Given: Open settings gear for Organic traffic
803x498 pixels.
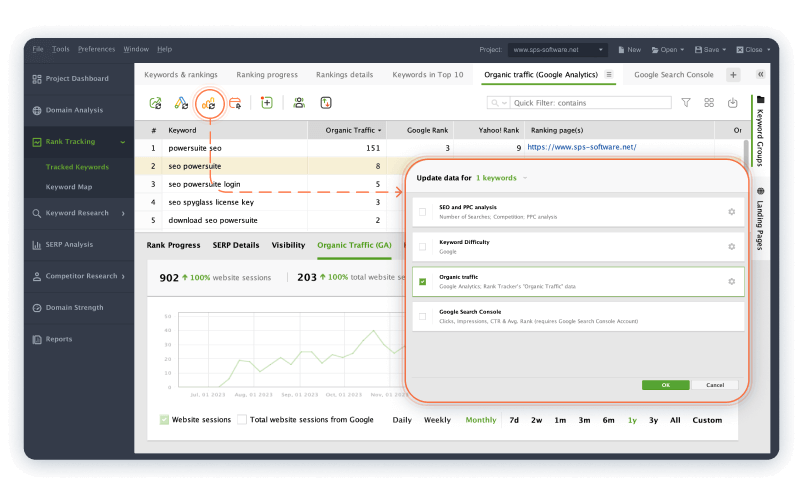Looking at the screenshot, I should point(732,281).
